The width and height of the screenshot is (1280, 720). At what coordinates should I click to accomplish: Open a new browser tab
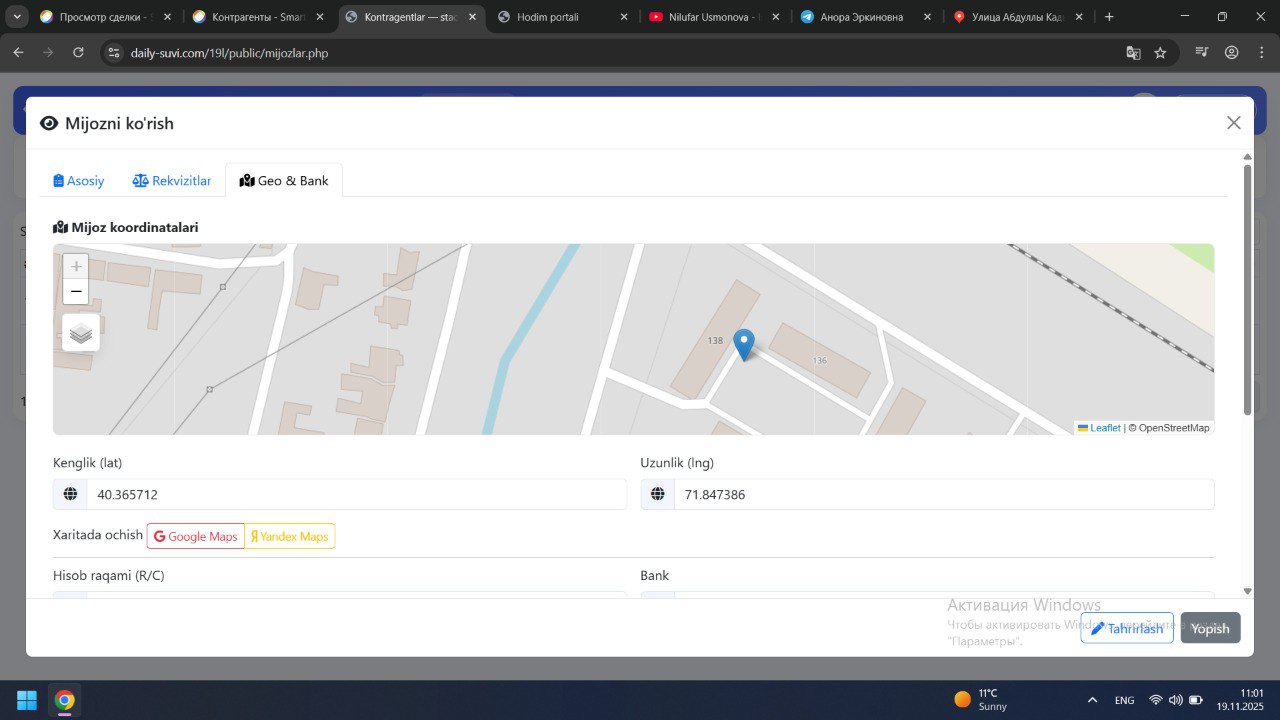click(x=1109, y=17)
